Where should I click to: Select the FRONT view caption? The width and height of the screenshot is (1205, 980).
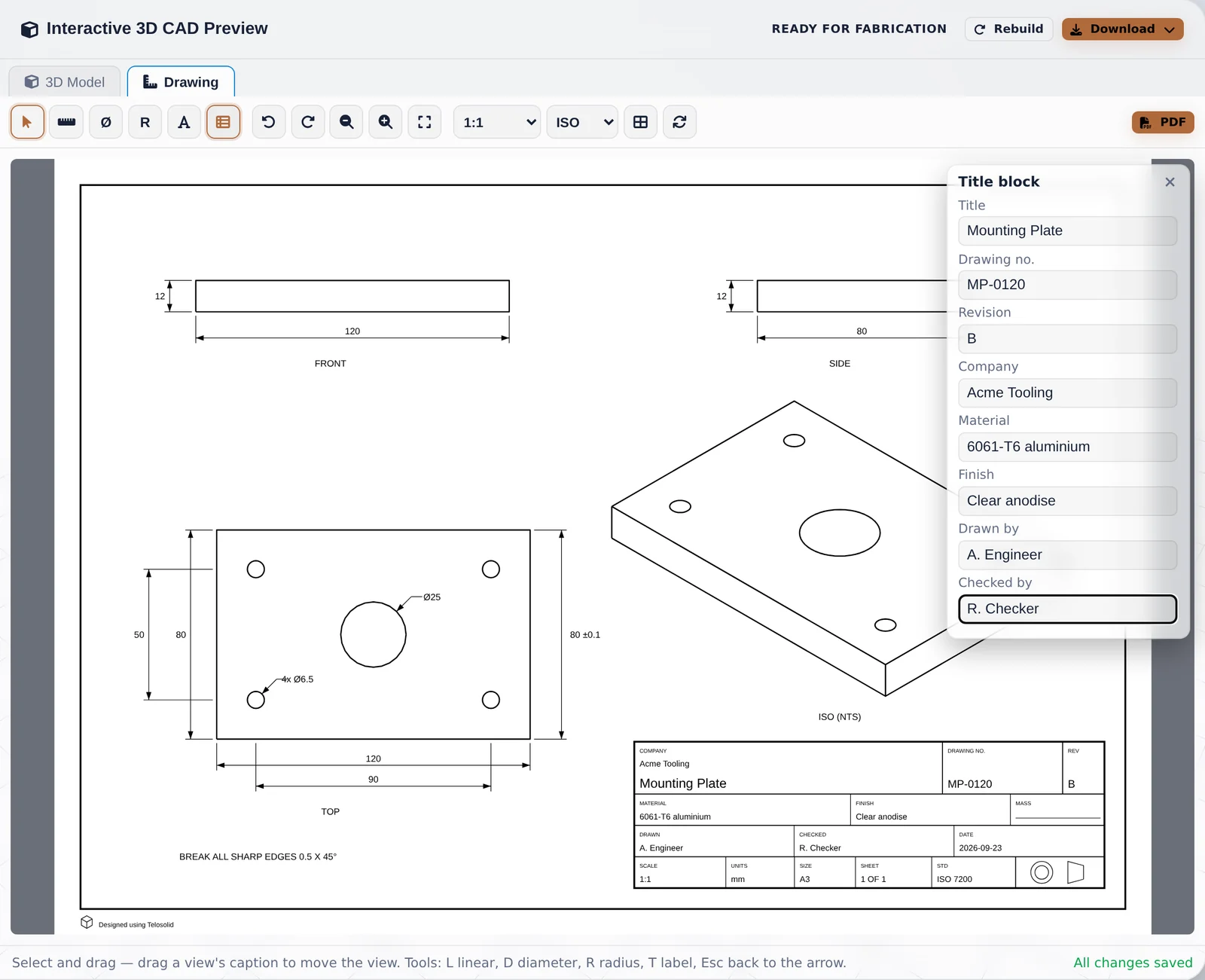[331, 363]
